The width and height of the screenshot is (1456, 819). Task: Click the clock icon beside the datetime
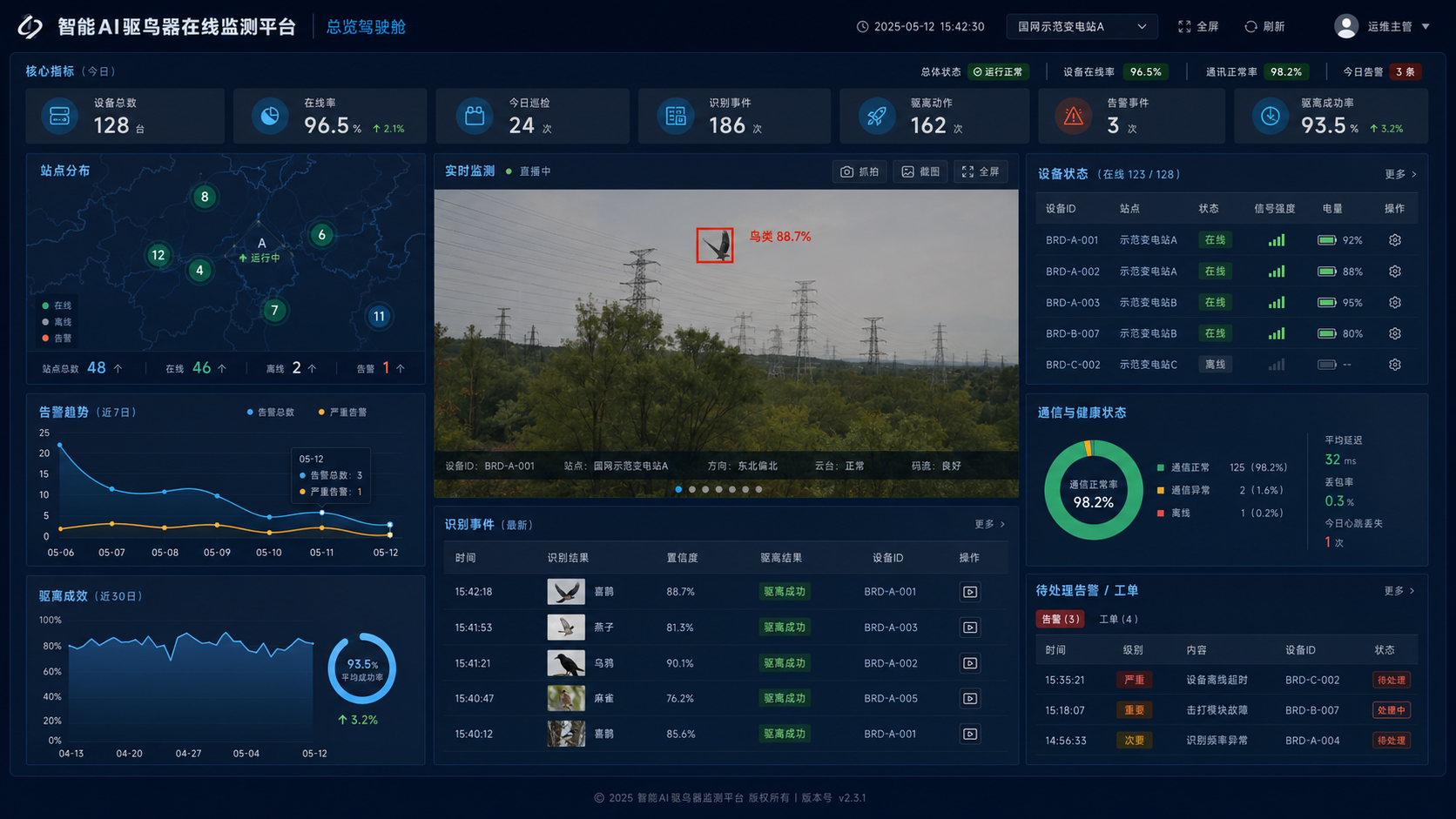[863, 27]
